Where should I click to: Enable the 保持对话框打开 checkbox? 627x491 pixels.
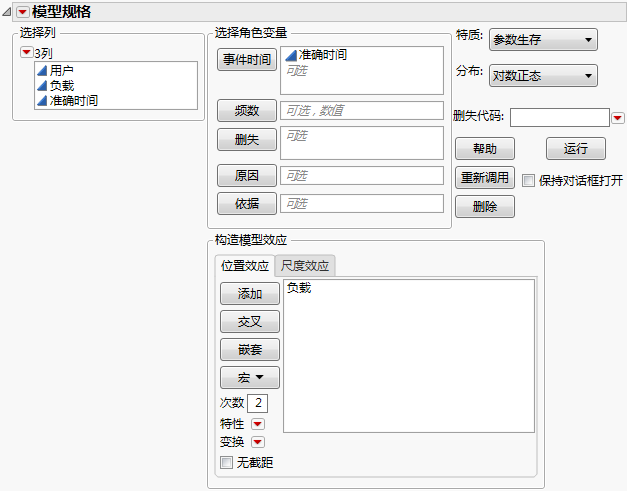(x=528, y=181)
